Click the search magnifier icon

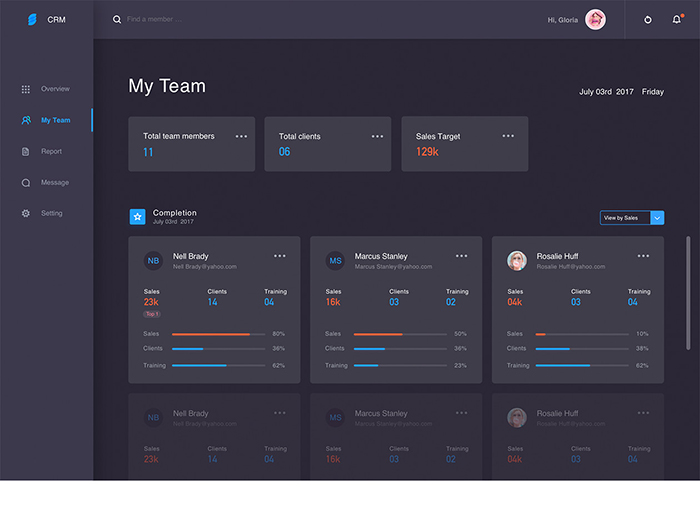click(117, 19)
